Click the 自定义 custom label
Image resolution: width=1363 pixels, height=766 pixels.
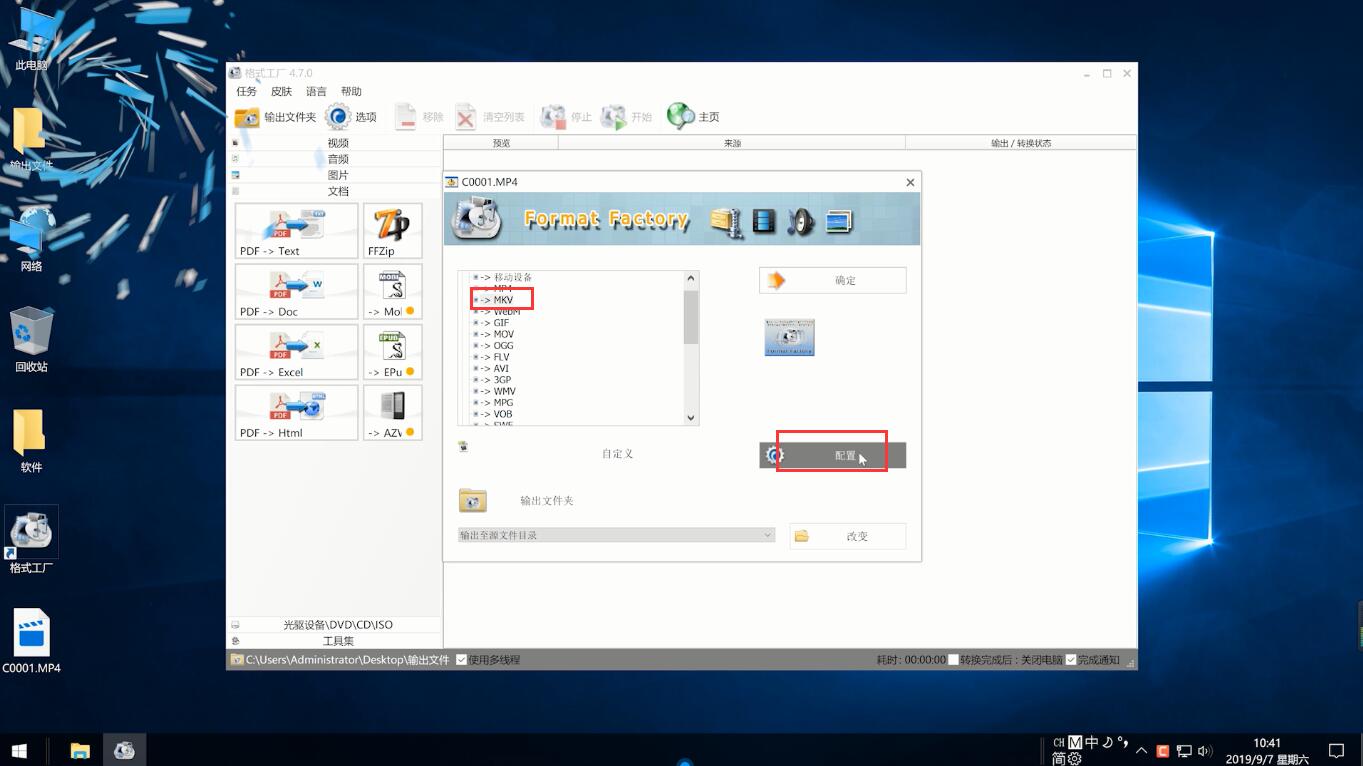point(617,454)
